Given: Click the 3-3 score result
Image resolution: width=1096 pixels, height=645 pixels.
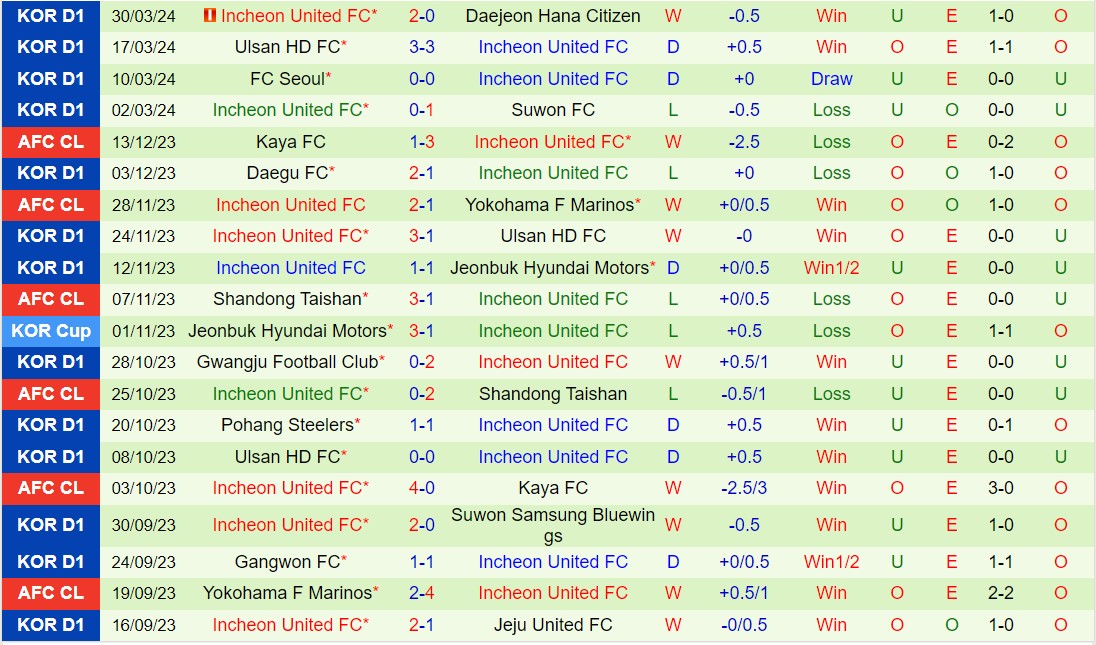Looking at the screenshot, I should click(x=422, y=47).
